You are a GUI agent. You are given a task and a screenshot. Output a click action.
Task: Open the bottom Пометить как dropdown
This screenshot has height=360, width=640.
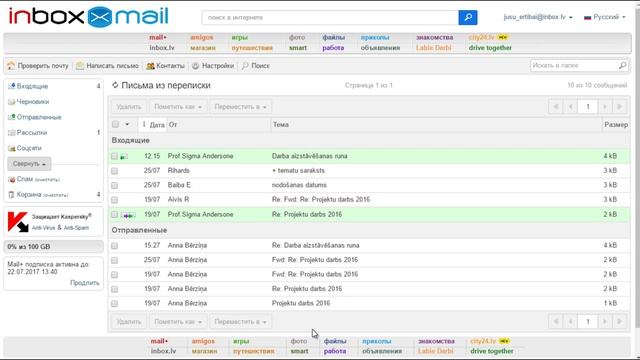pyautogui.click(x=178, y=322)
